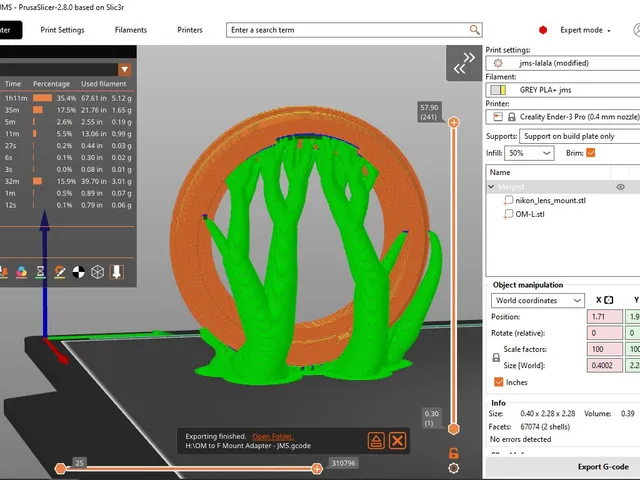Click the search magnifier icon
Screen dimensions: 640x480
point(474,30)
